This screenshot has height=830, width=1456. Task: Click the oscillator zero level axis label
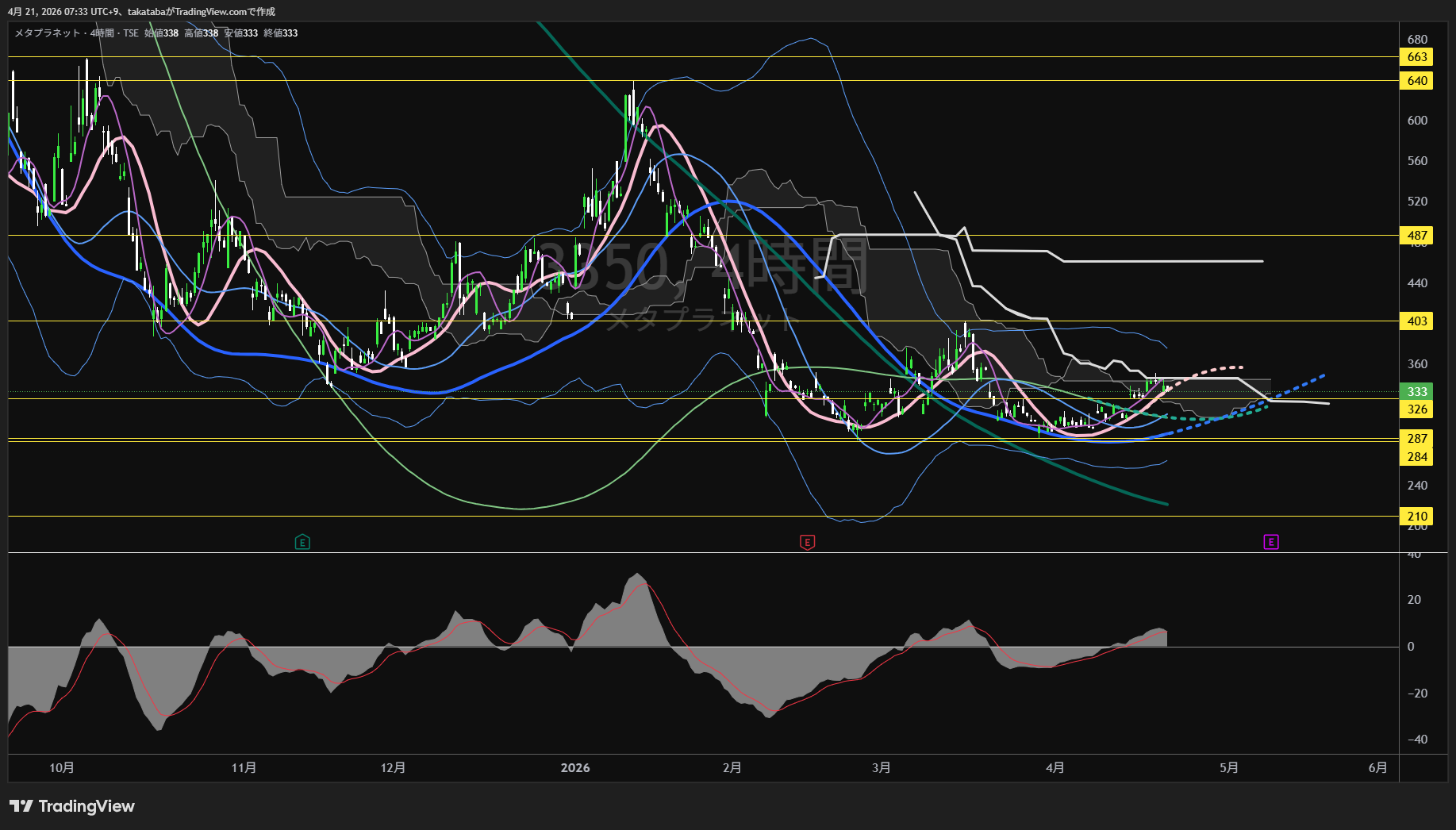click(1411, 647)
